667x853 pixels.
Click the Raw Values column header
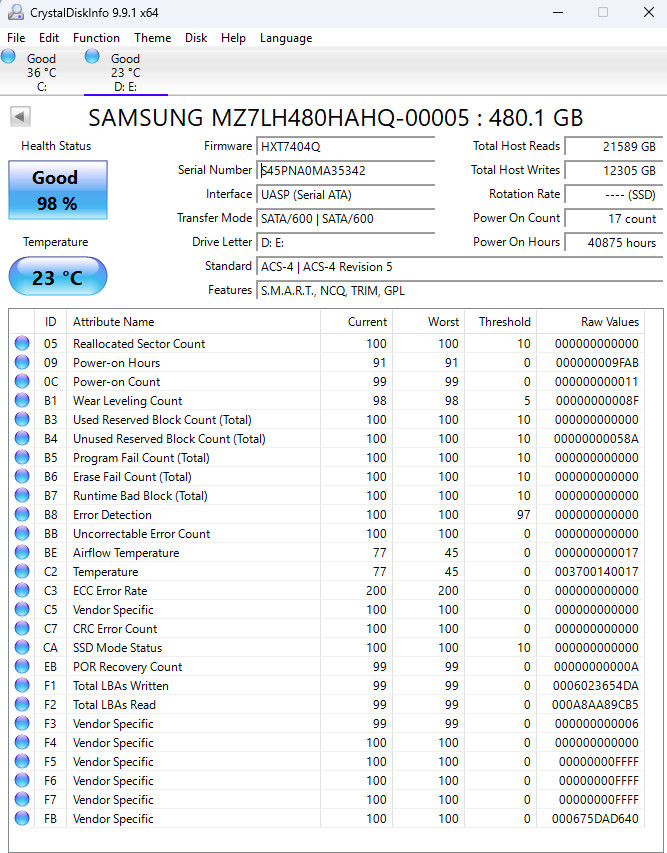click(591, 322)
